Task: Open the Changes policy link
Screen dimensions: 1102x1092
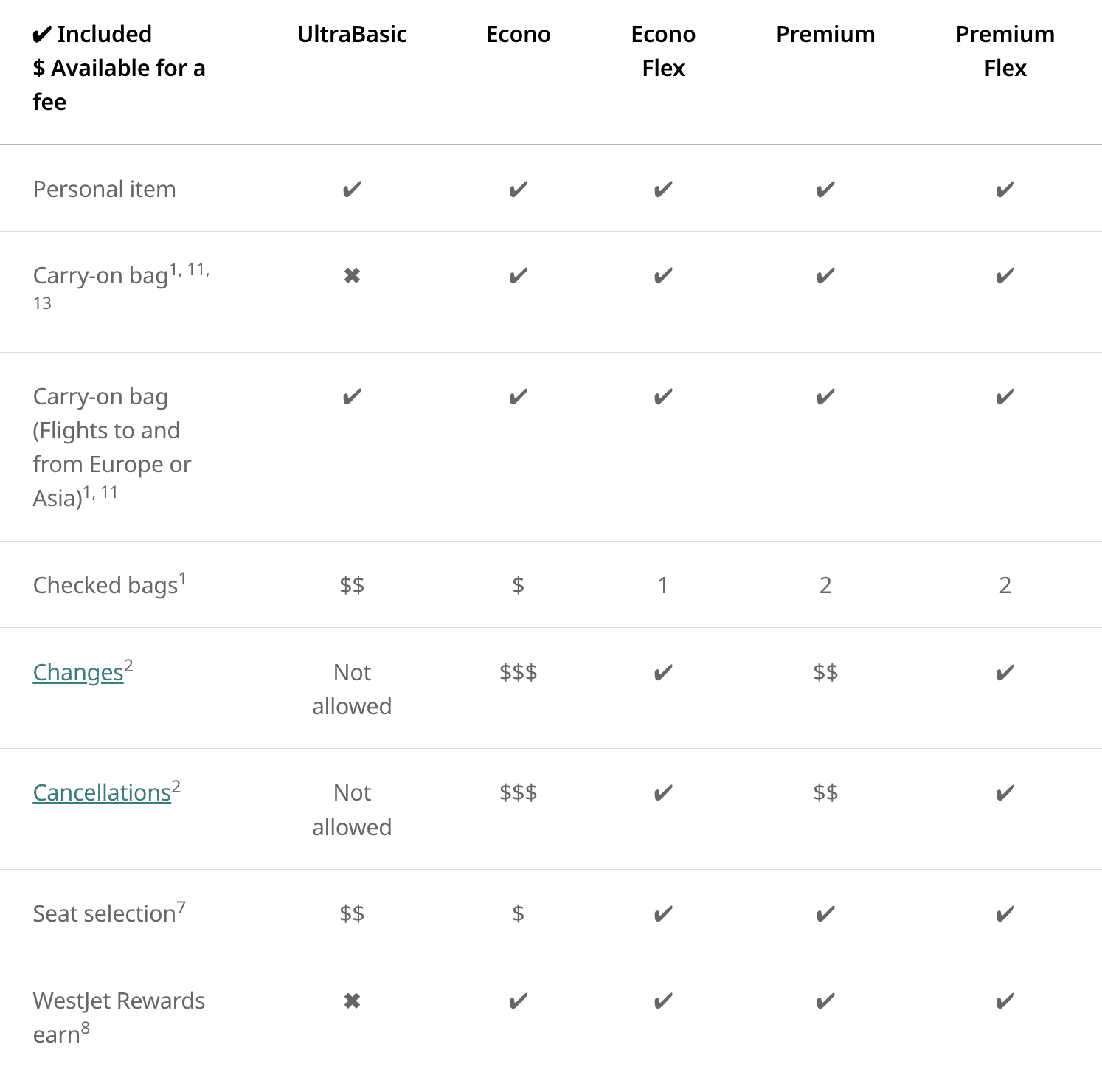Action: 78,672
